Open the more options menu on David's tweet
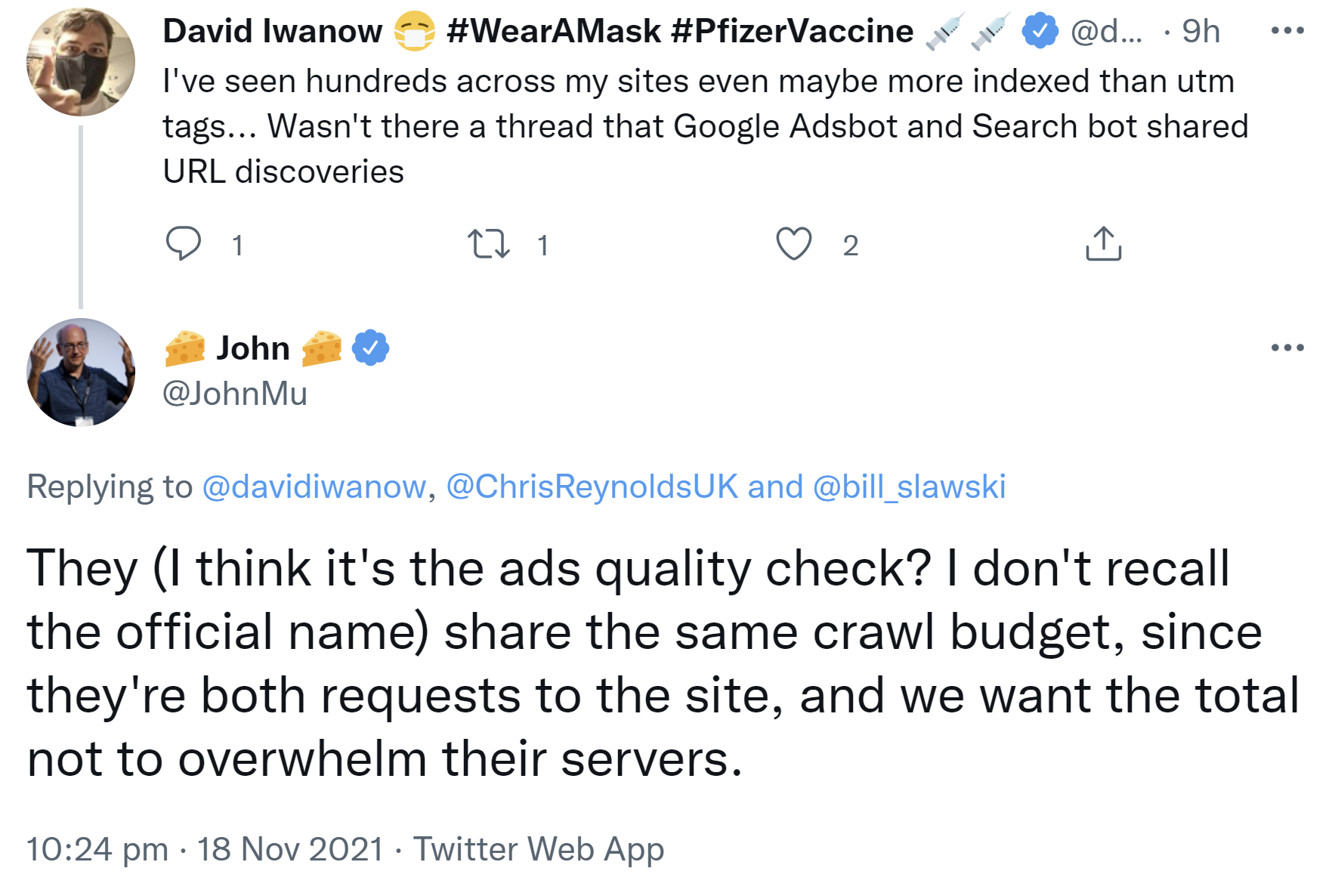Viewport: 1332px width, 896px height. (1287, 30)
